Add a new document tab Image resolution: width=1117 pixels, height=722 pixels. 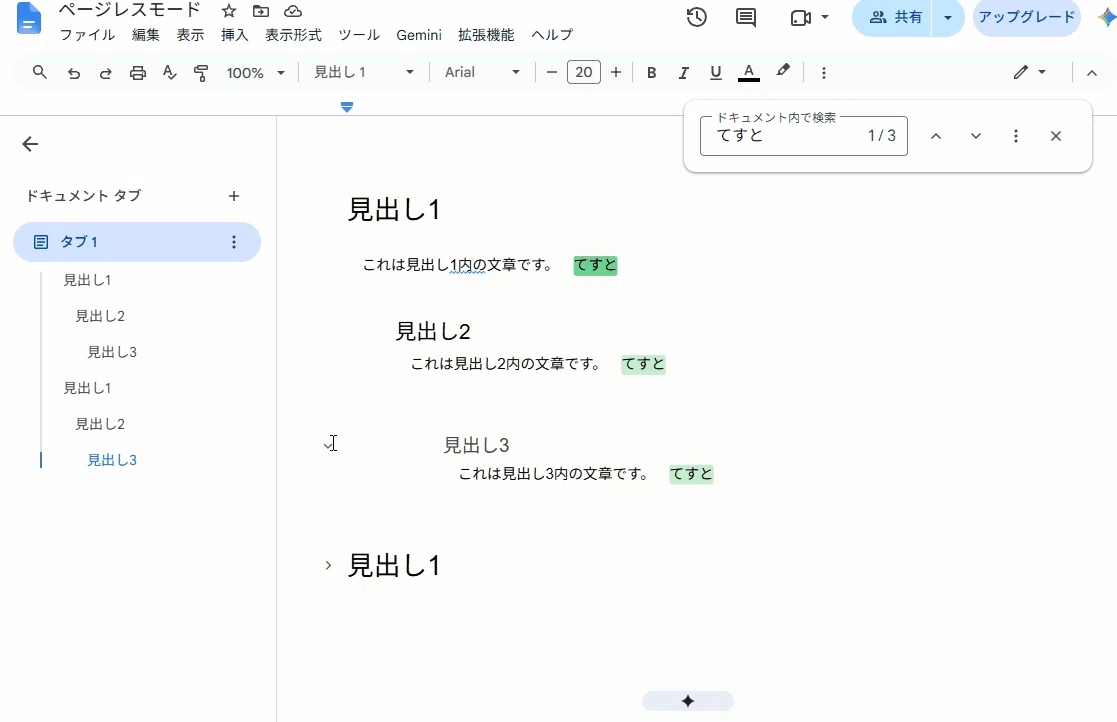pos(234,196)
